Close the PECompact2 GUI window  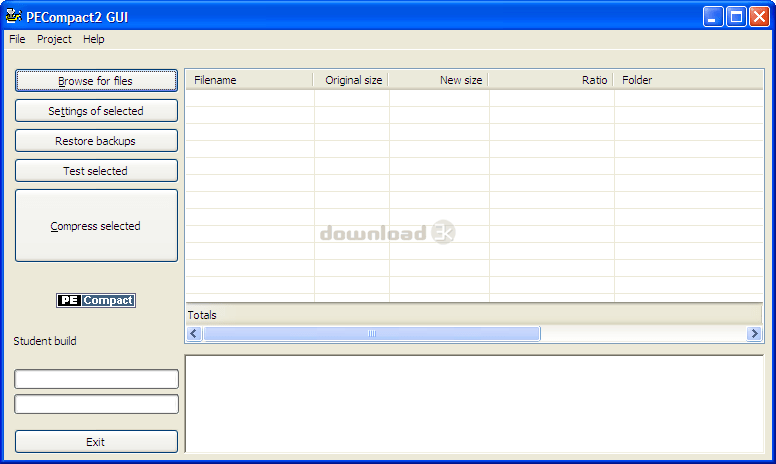pyautogui.click(x=759, y=17)
